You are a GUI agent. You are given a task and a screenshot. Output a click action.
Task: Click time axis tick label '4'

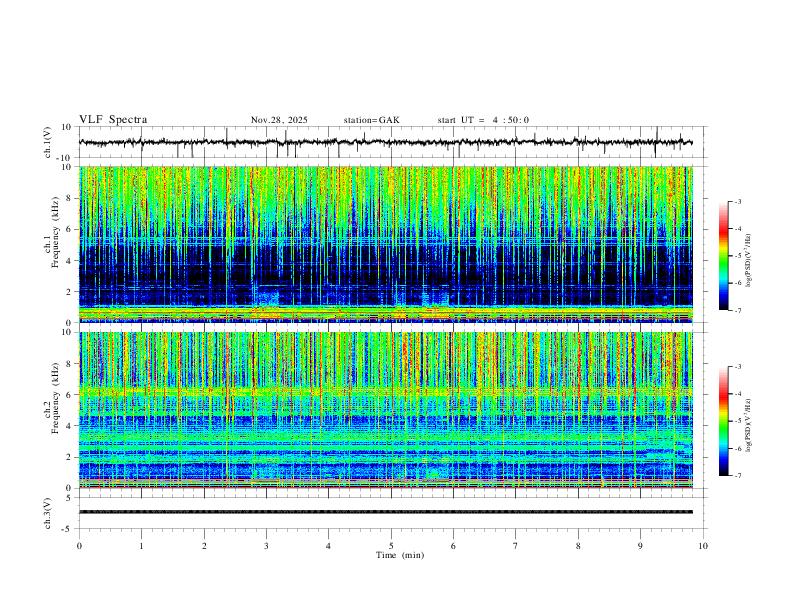[x=328, y=546]
